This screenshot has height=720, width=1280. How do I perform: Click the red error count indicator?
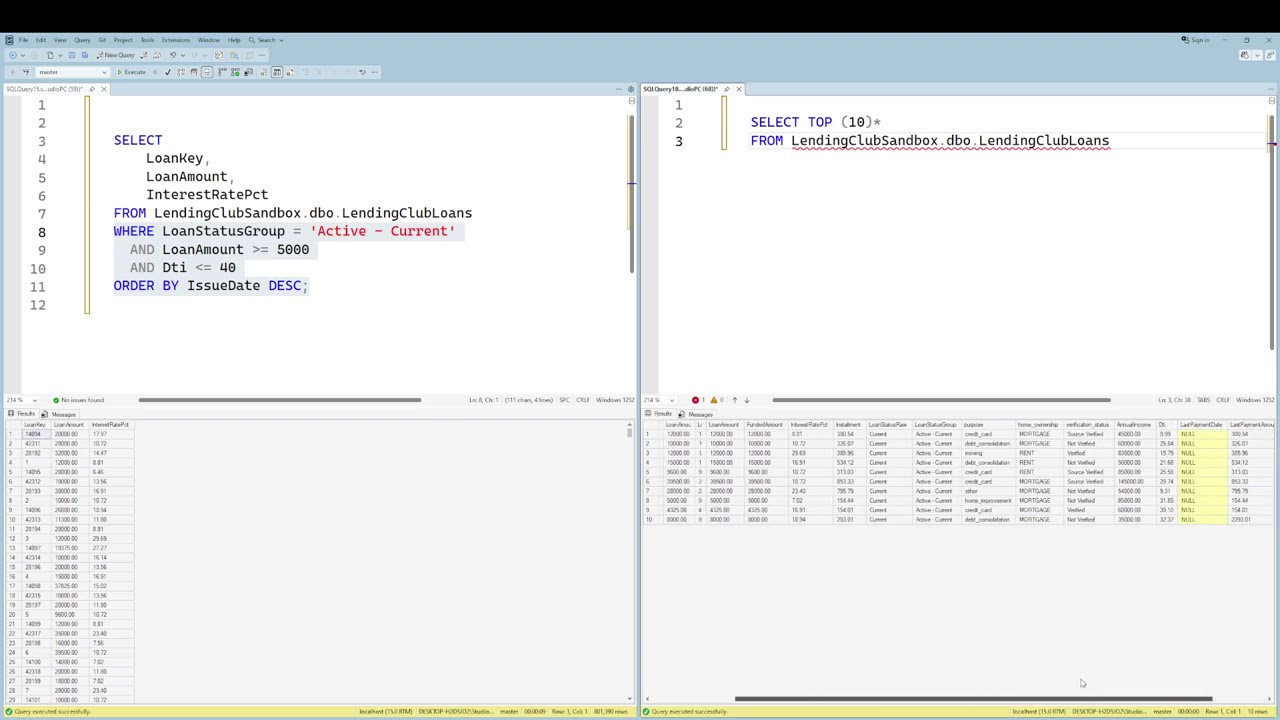click(698, 400)
